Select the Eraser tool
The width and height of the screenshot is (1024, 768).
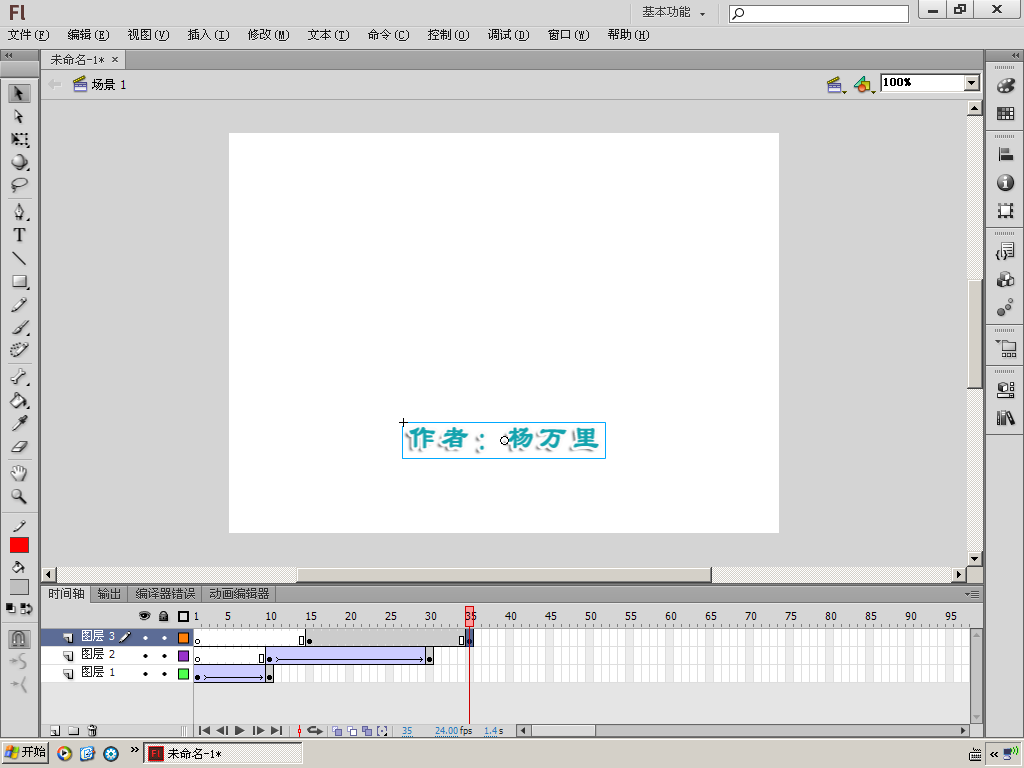pos(19,447)
